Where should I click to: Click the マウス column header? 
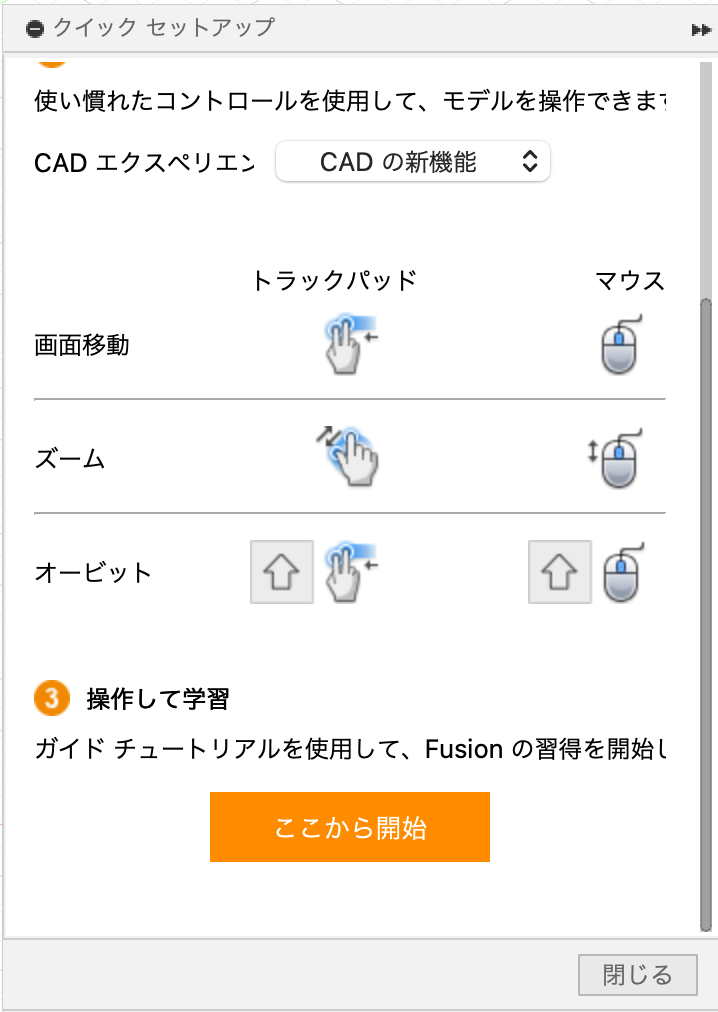[x=629, y=281]
